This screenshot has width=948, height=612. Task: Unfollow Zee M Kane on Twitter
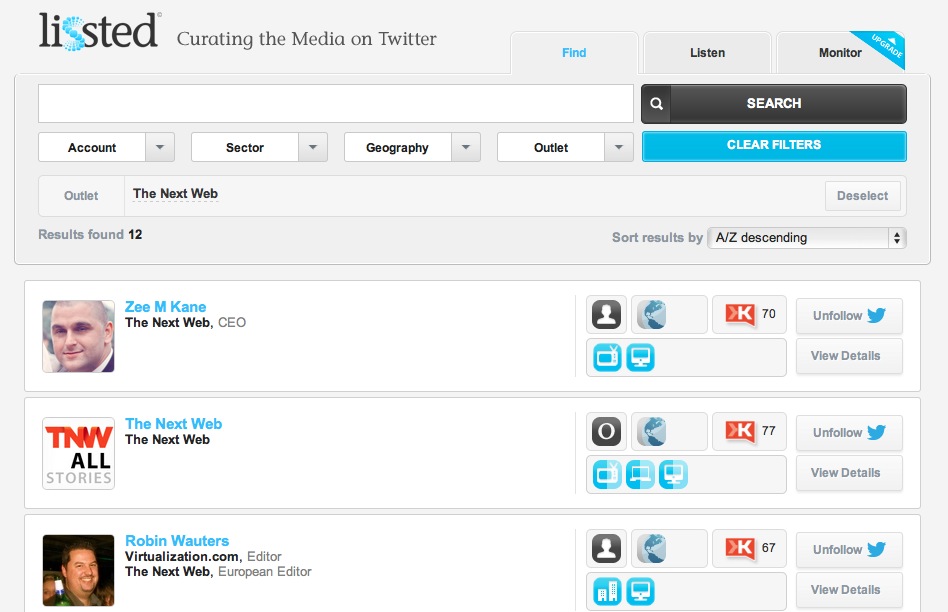(x=849, y=316)
